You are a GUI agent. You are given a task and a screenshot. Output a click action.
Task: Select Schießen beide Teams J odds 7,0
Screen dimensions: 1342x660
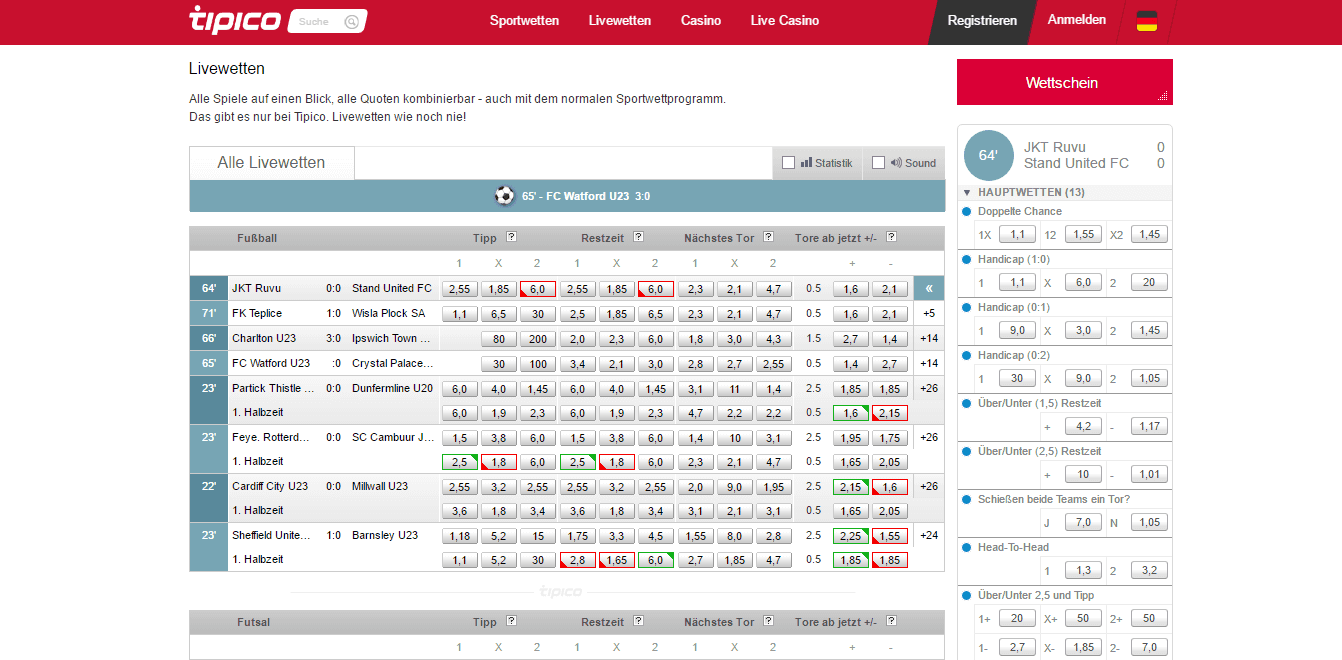point(1083,522)
